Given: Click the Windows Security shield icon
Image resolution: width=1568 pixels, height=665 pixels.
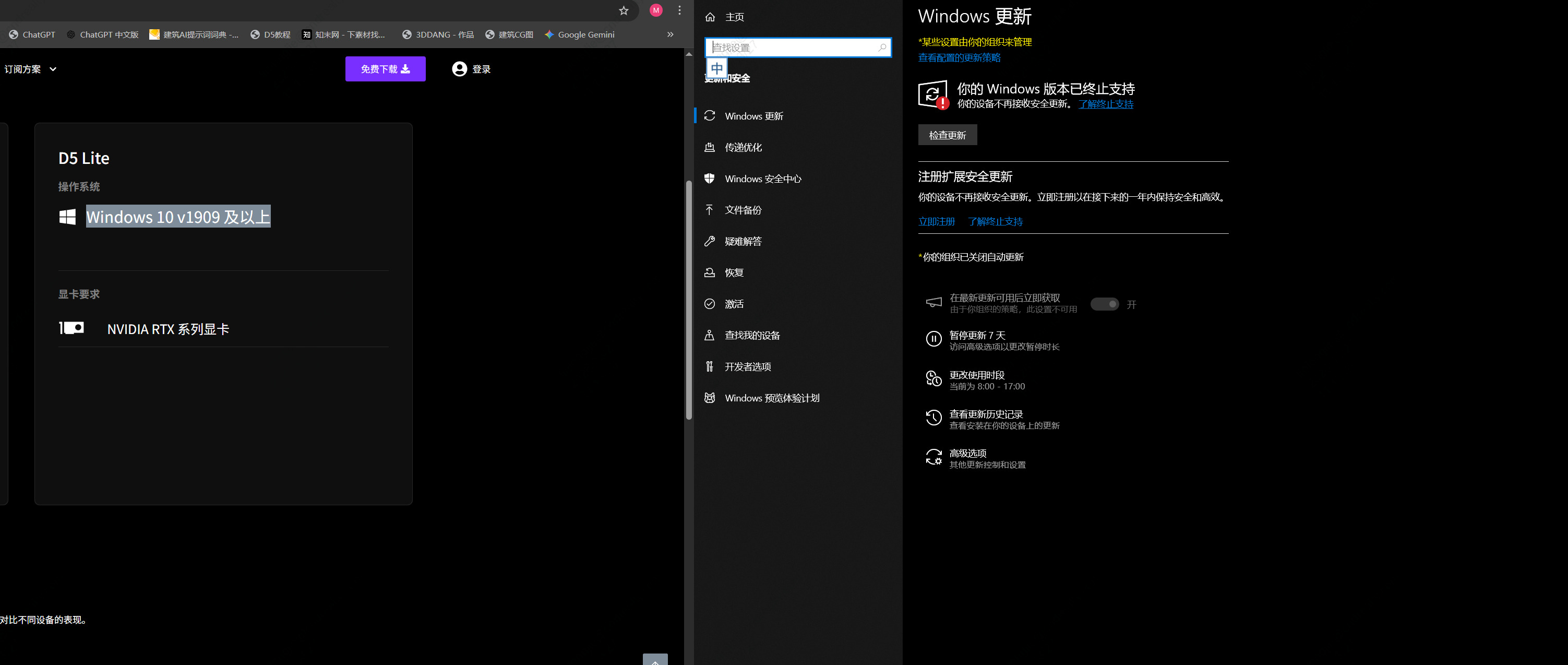Looking at the screenshot, I should coord(709,179).
